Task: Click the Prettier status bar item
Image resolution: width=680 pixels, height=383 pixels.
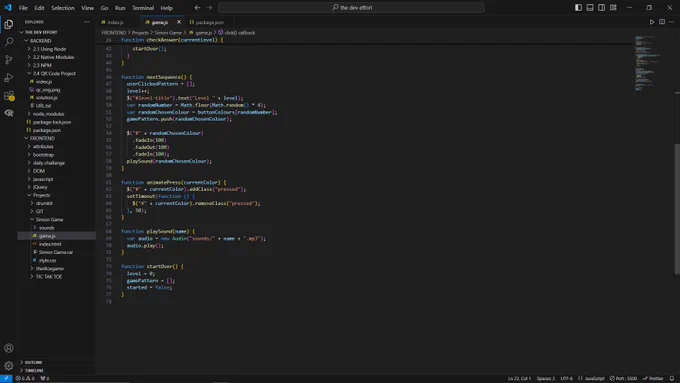Action: (x=653, y=379)
